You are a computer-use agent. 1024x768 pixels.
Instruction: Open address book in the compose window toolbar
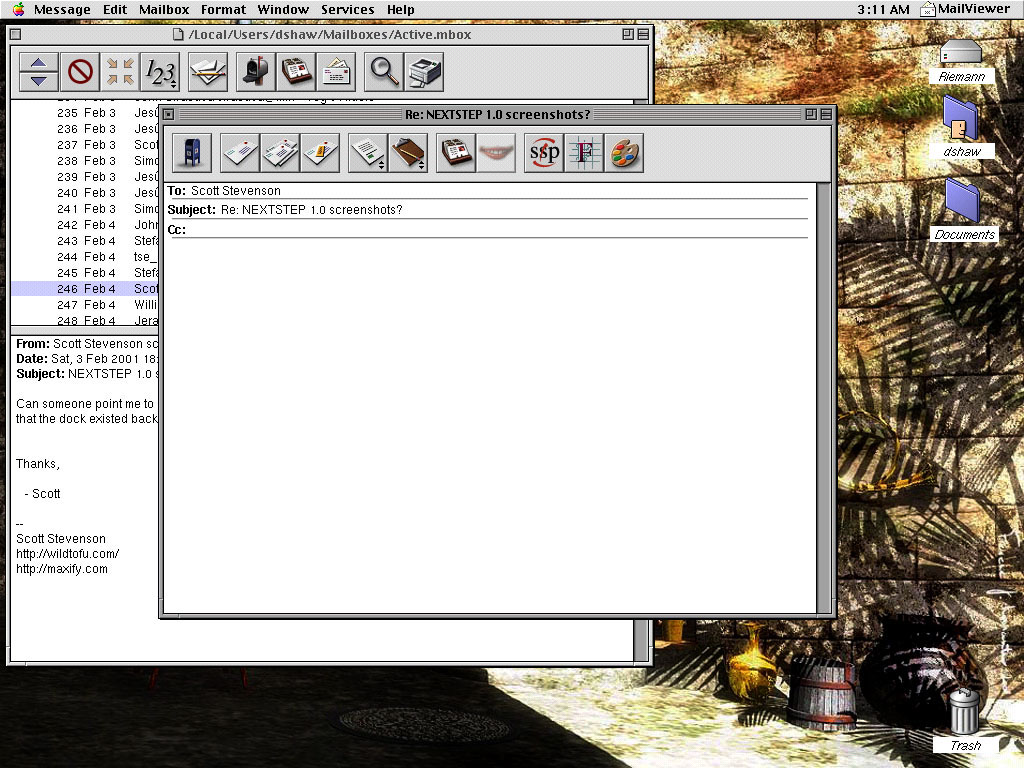(x=456, y=153)
